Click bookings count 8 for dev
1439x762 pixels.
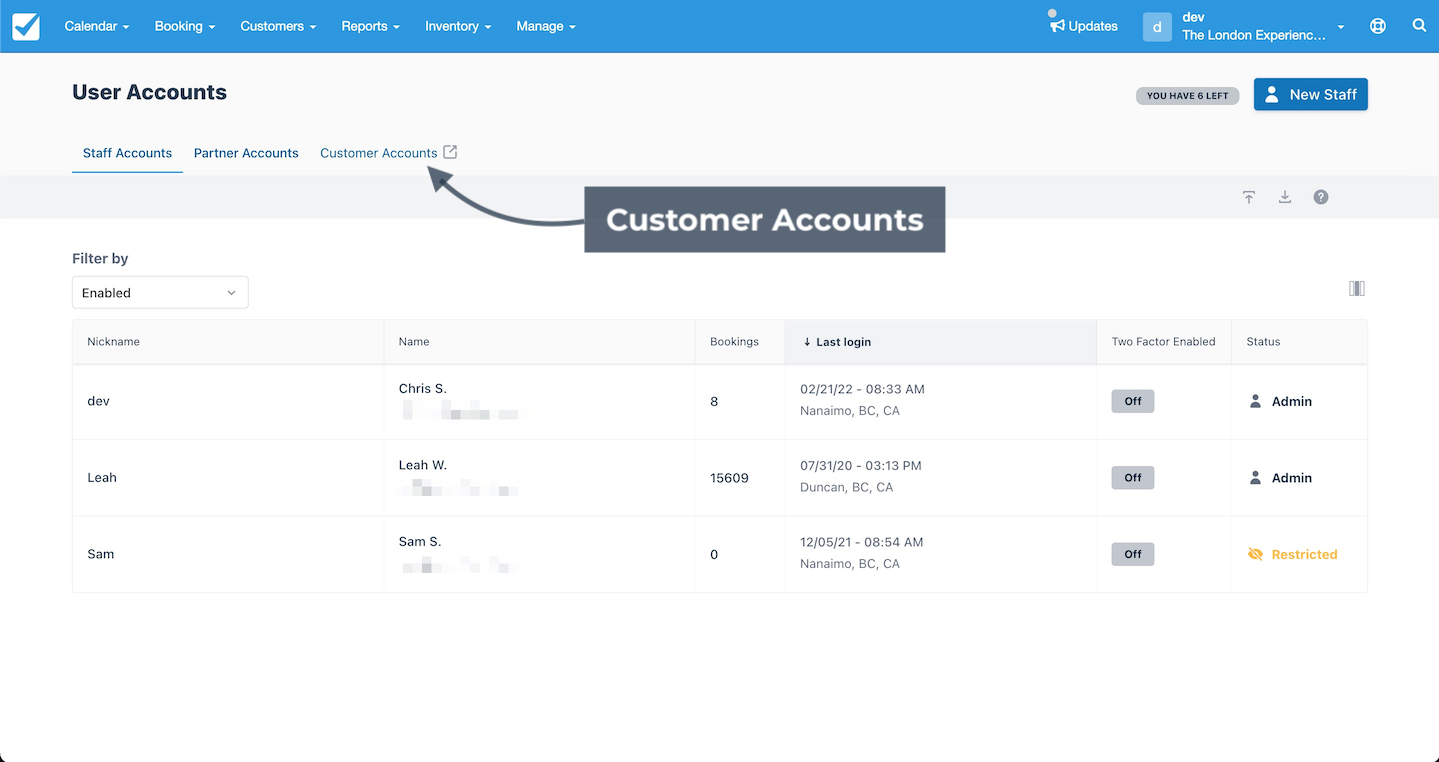coord(714,401)
